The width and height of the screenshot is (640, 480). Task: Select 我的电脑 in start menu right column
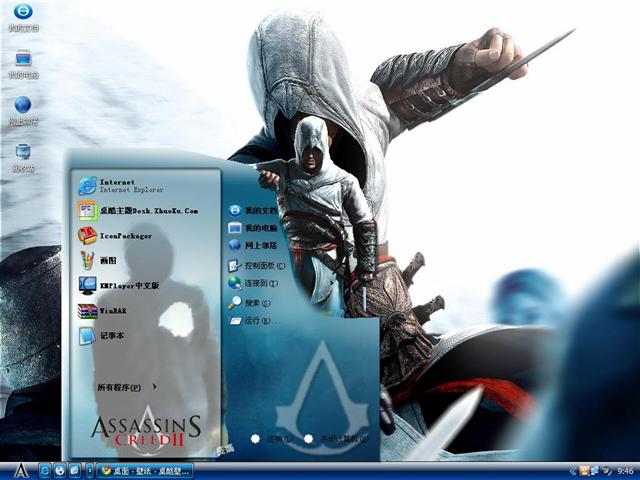252,228
